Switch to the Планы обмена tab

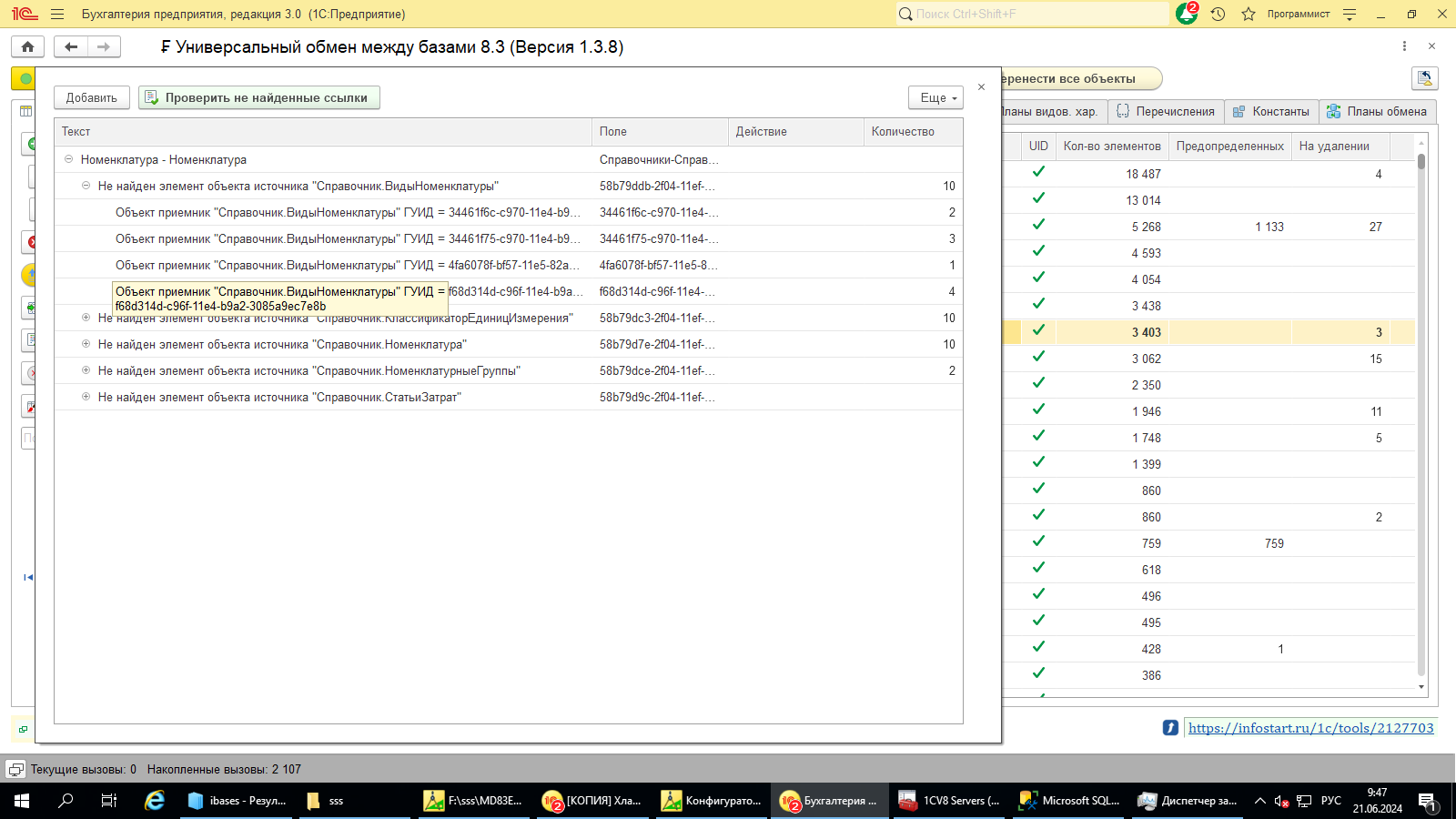(1377, 111)
